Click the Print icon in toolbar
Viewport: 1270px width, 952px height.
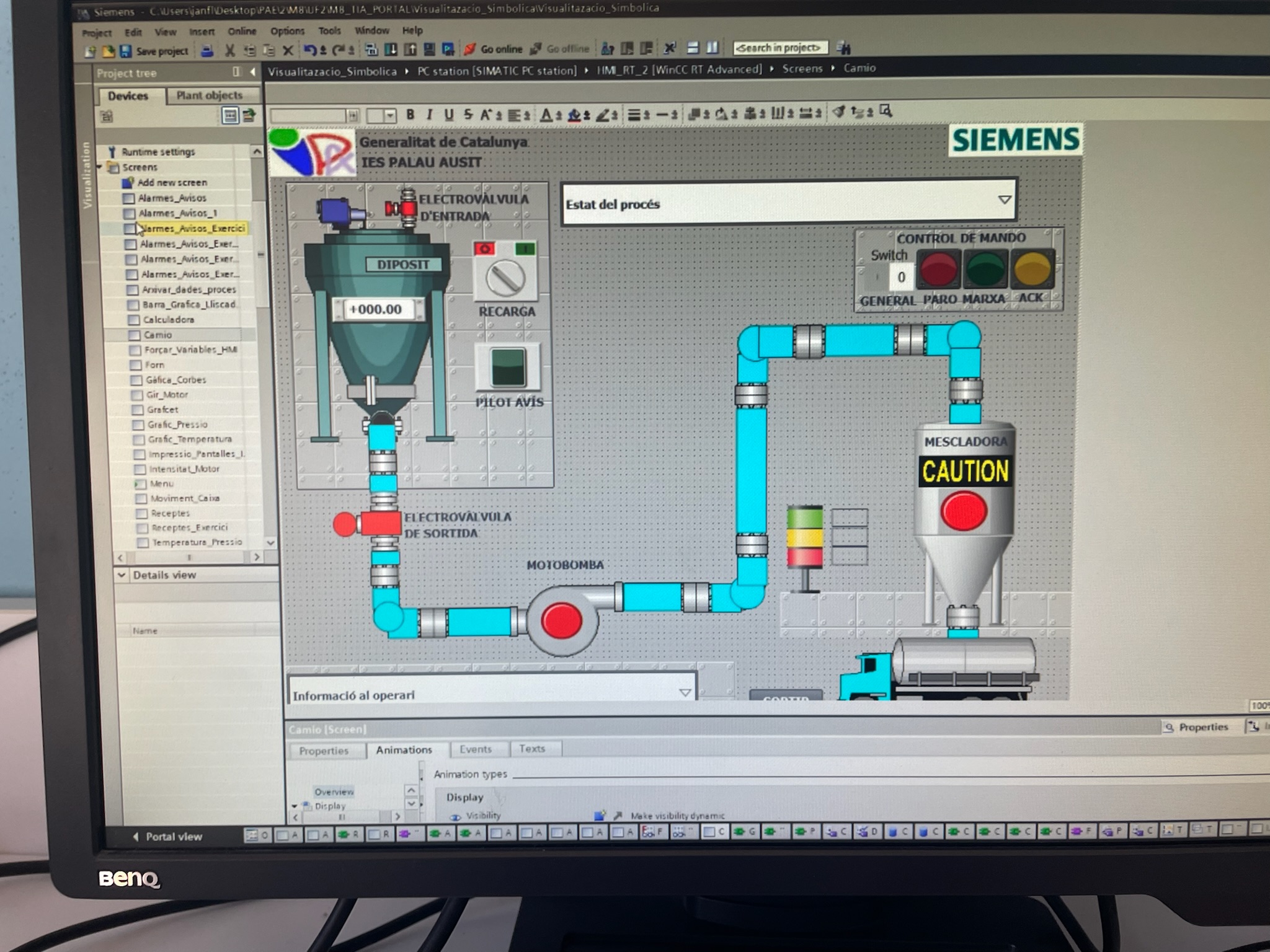click(207, 51)
